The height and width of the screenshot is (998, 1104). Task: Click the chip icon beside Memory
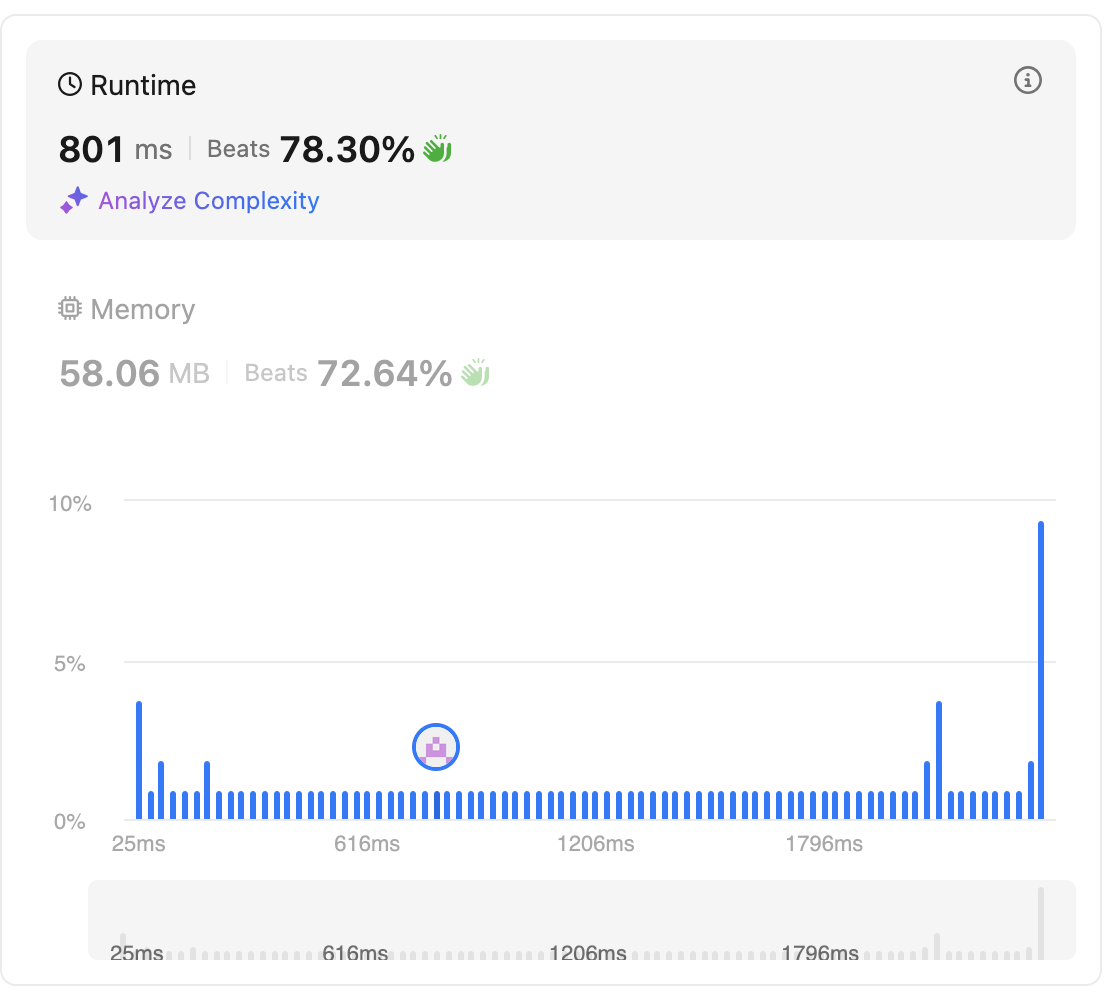pos(70,309)
